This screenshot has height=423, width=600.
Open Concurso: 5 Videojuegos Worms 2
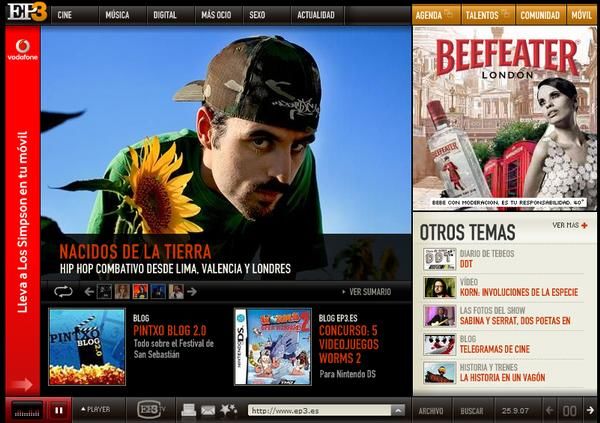pos(349,344)
